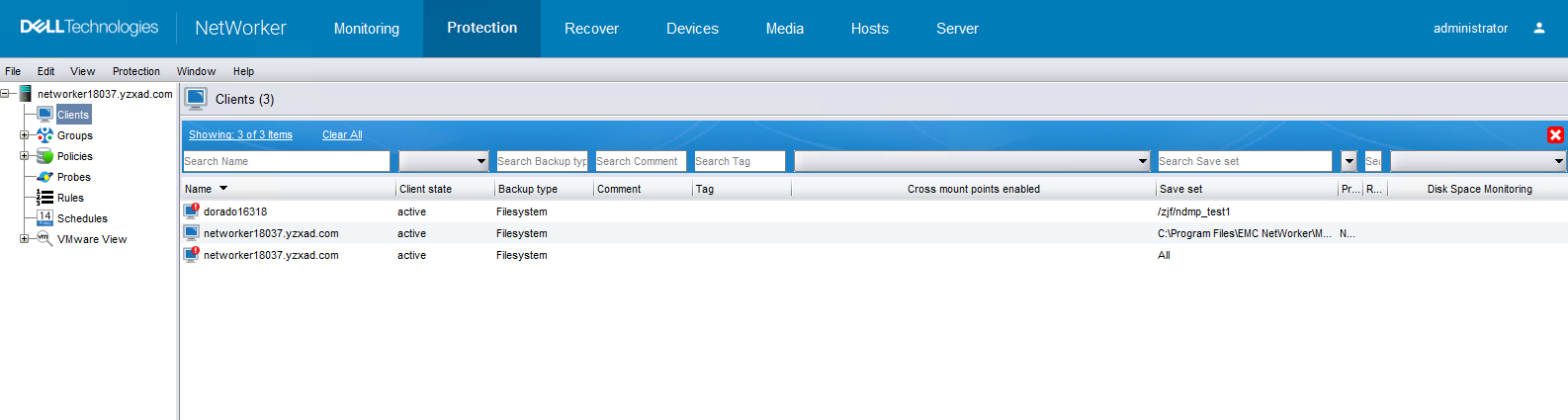This screenshot has width=1568, height=420.
Task: Click the All save set cell
Action: tap(1164, 255)
